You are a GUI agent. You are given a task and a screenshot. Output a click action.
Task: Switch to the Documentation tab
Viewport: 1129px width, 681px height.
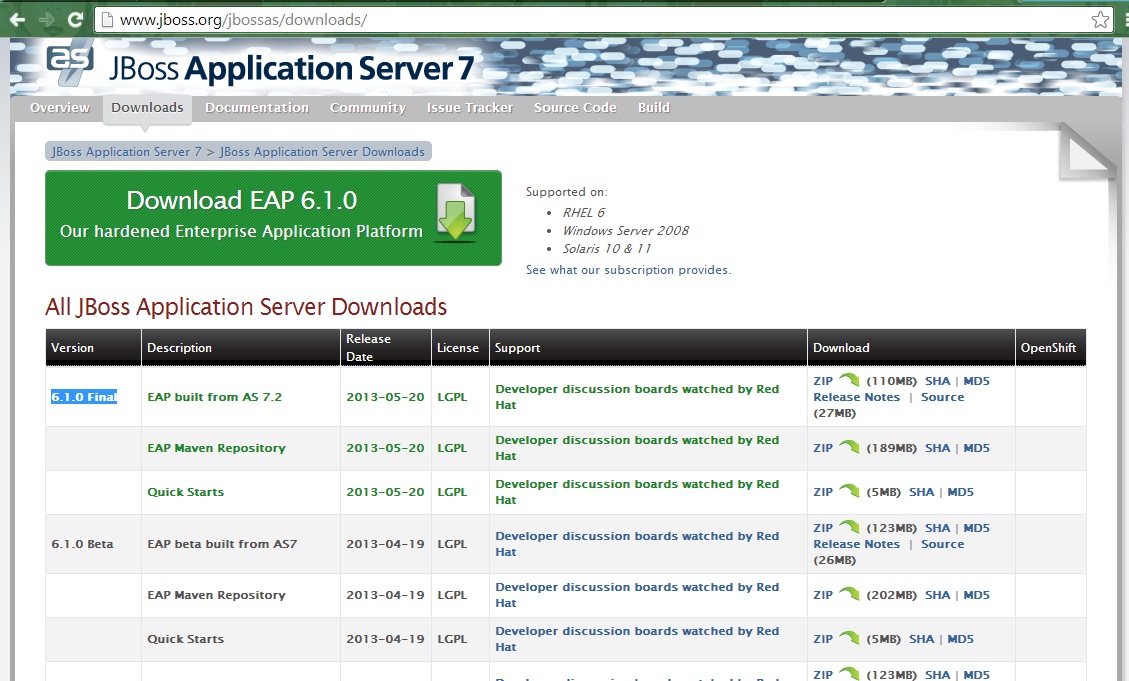point(258,107)
